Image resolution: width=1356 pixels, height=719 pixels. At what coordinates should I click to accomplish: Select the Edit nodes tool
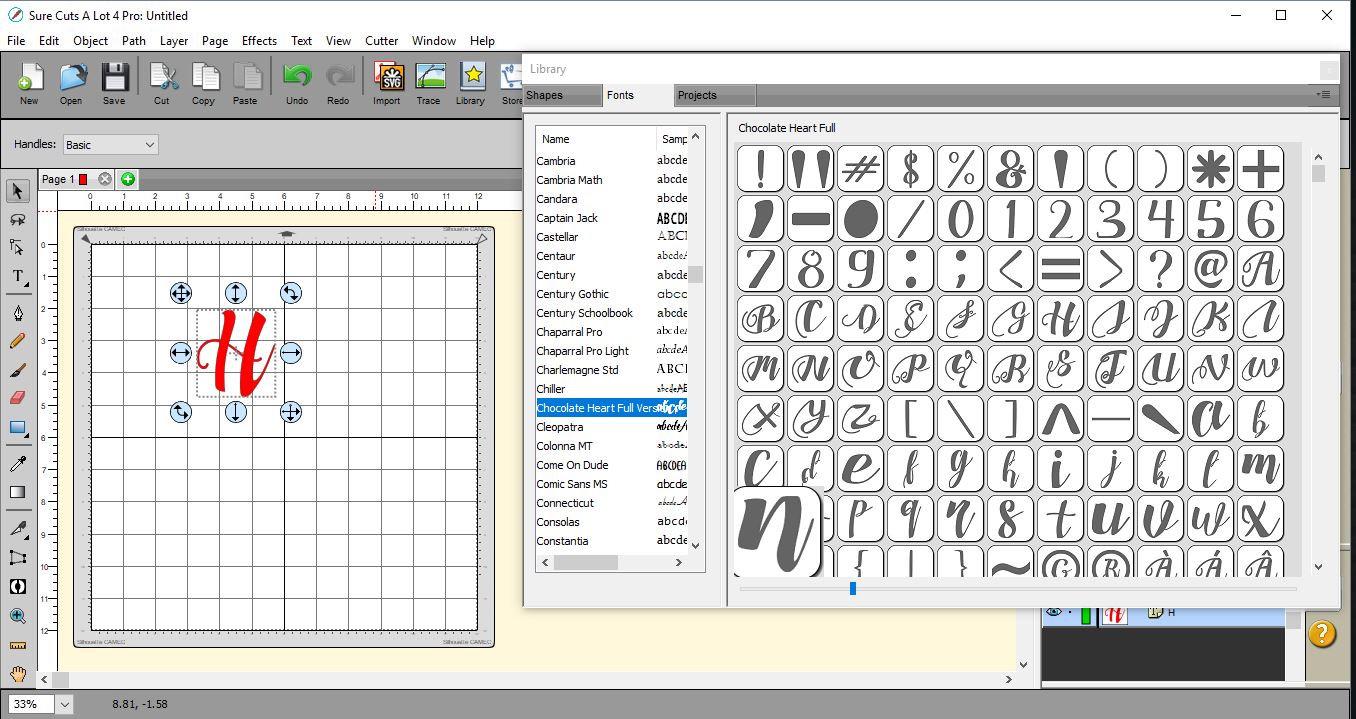(x=17, y=247)
